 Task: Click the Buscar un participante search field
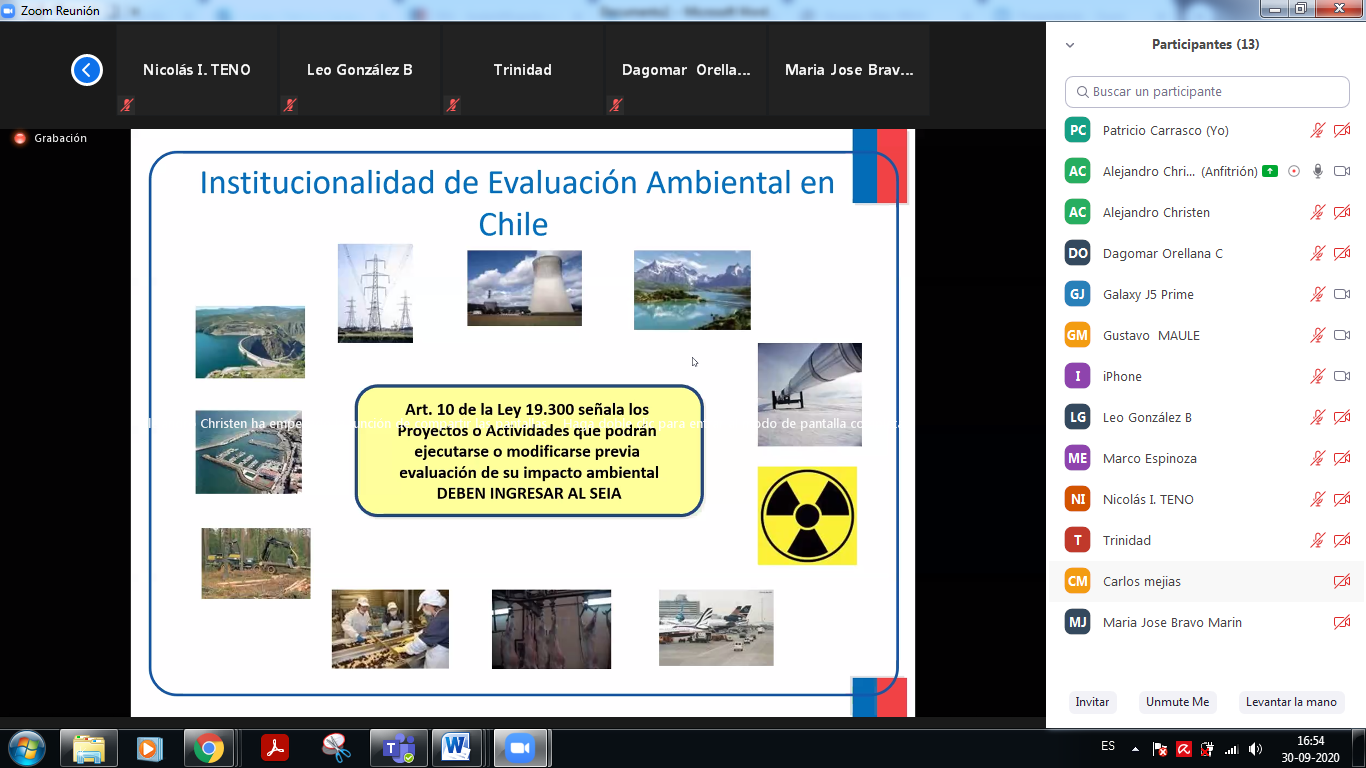pyautogui.click(x=1205, y=91)
